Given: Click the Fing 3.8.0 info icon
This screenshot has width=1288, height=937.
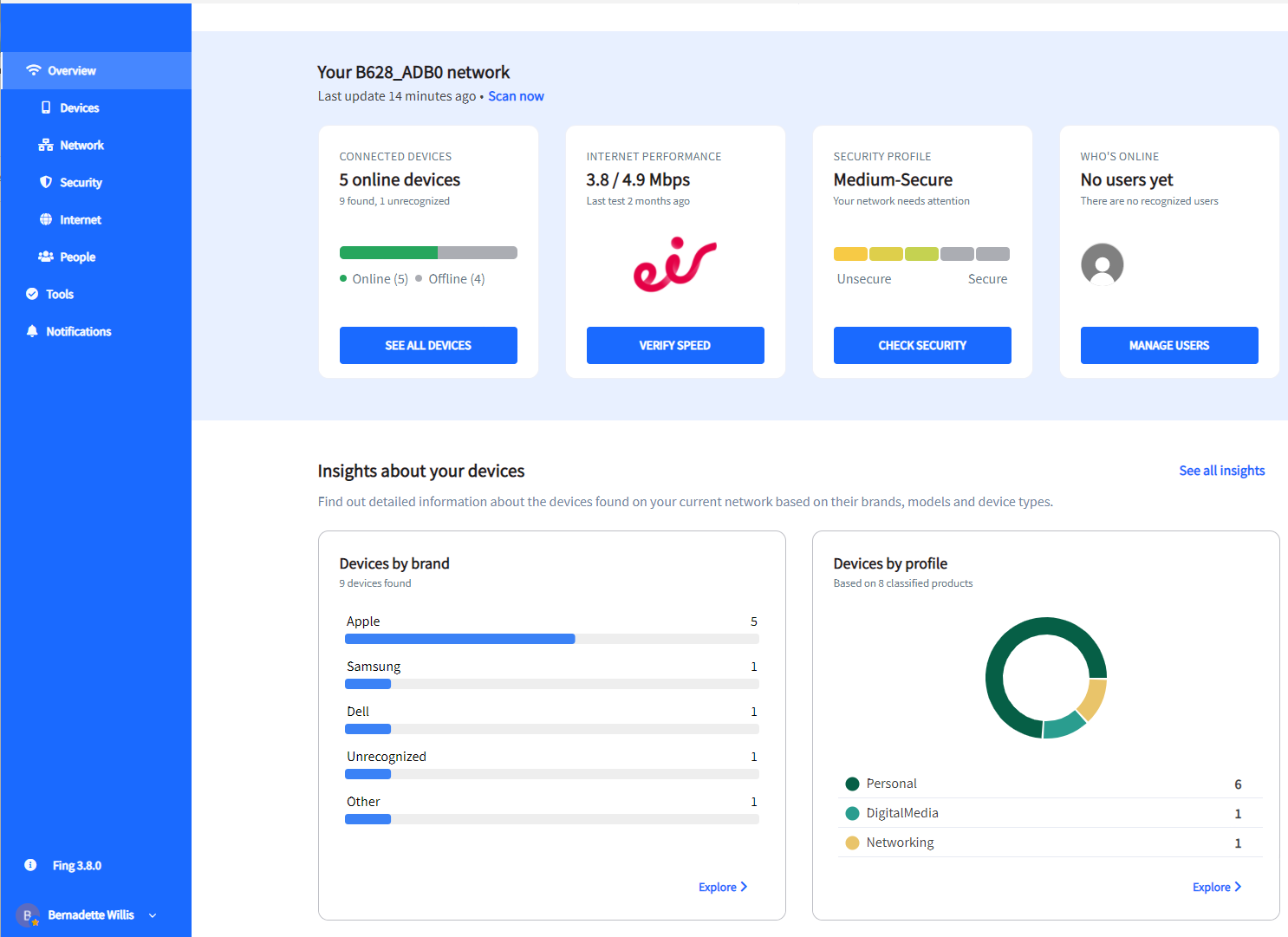Looking at the screenshot, I should tap(30, 865).
